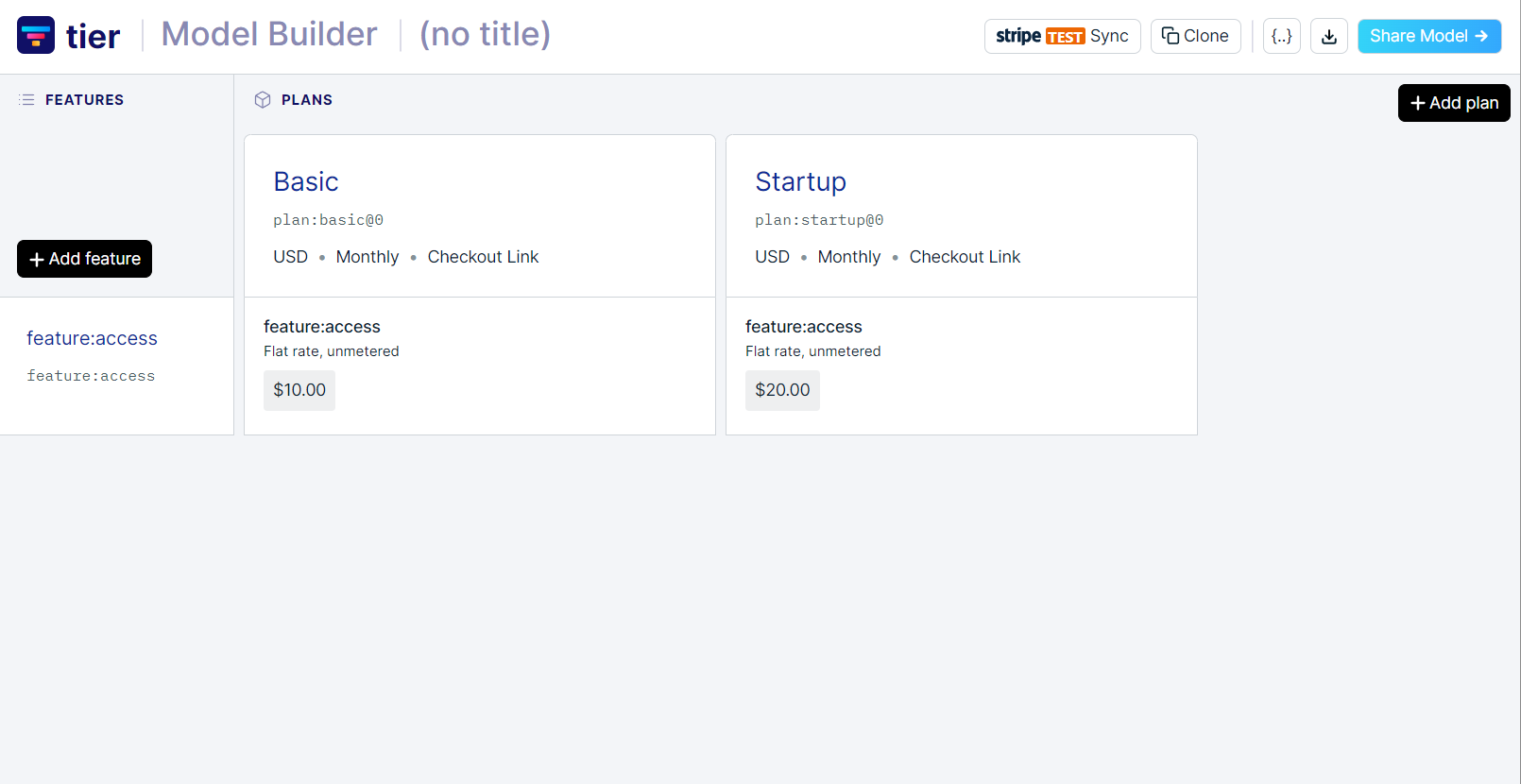Image resolution: width=1521 pixels, height=784 pixels.
Task: Click Checkout Link on Basic plan
Action: pos(483,257)
